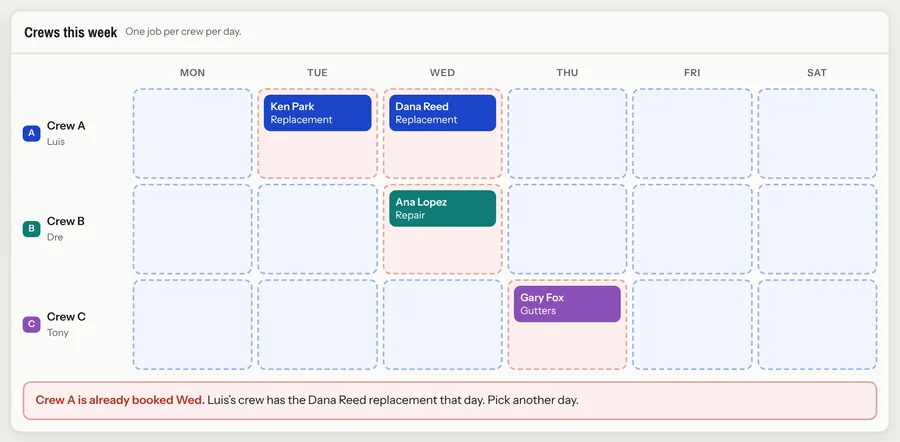Select Crew C's empty Wednesday slot

pos(443,324)
